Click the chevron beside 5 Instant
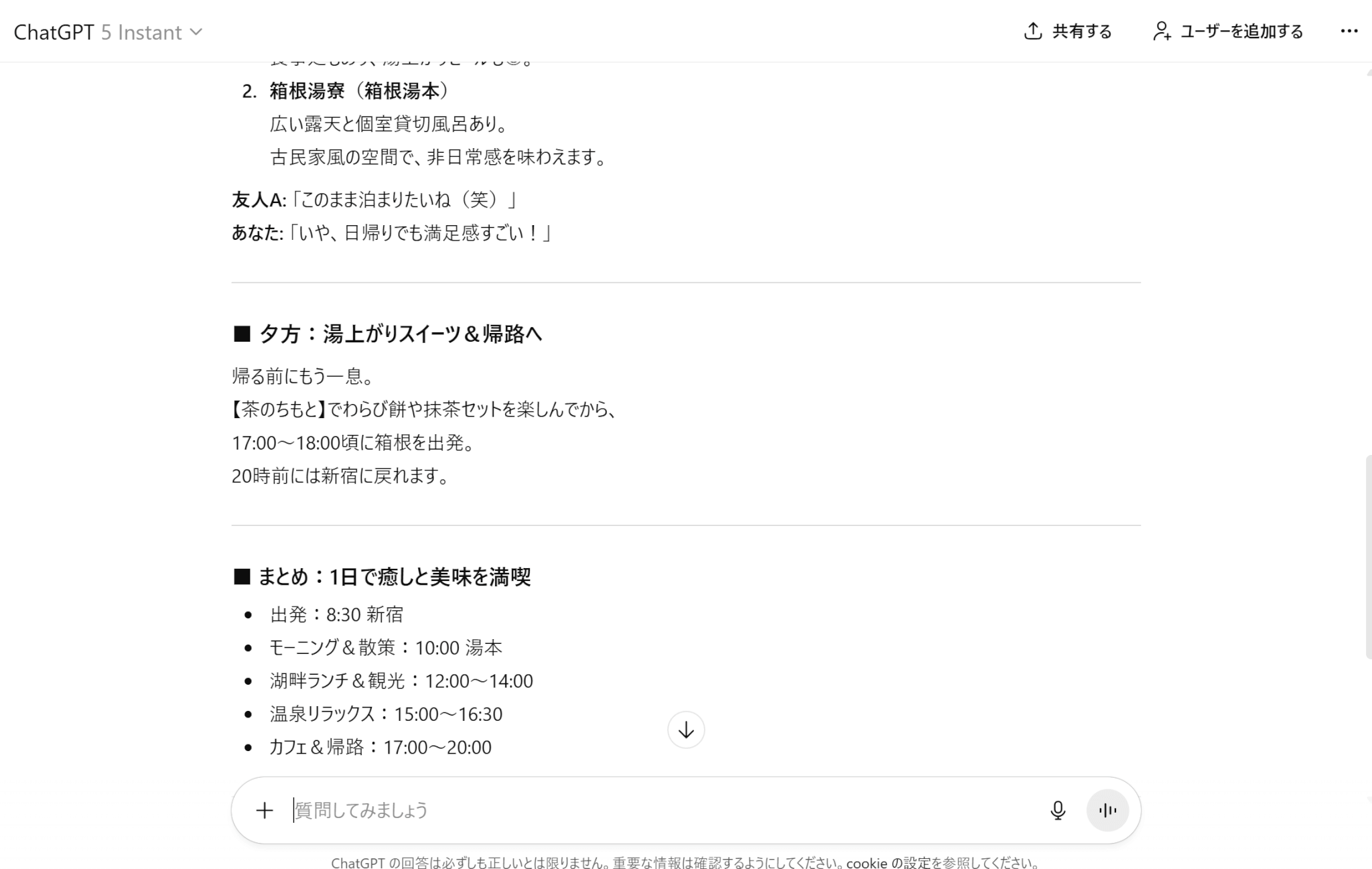 pyautogui.click(x=196, y=32)
